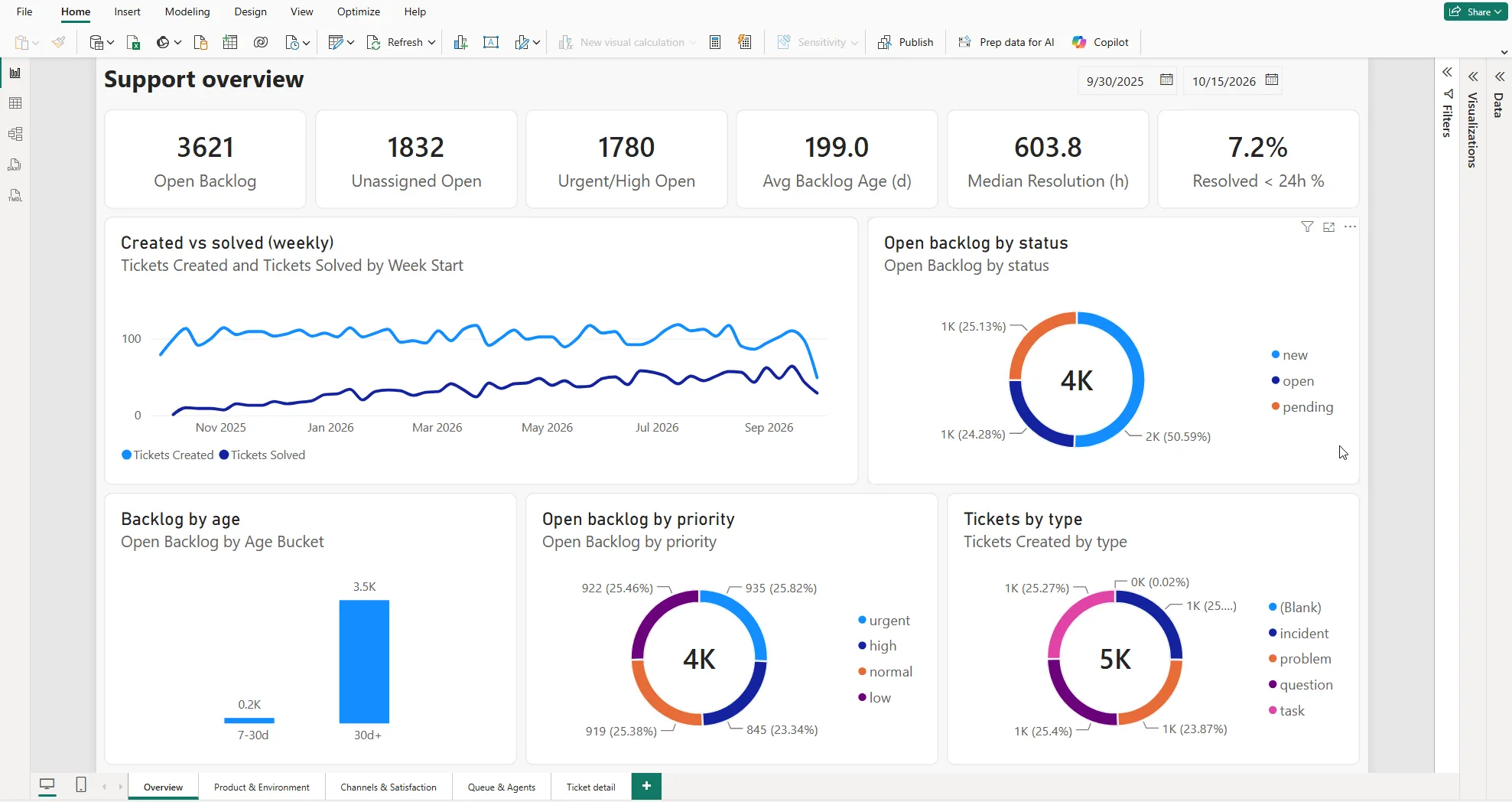
Task: Click the Format painter icon
Action: [59, 43]
